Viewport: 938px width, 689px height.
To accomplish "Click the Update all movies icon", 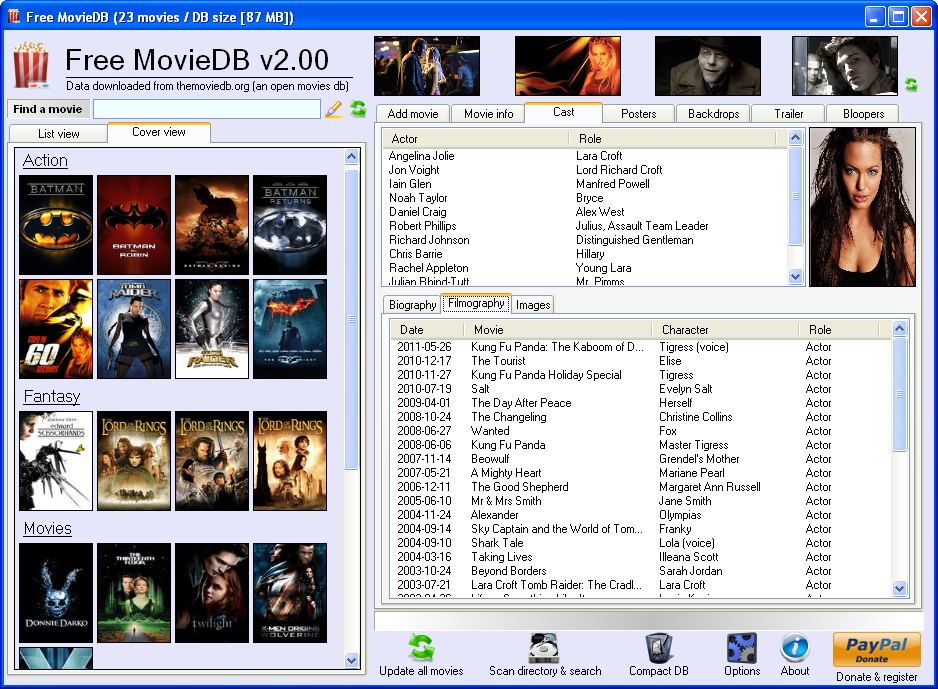I will click(x=421, y=649).
